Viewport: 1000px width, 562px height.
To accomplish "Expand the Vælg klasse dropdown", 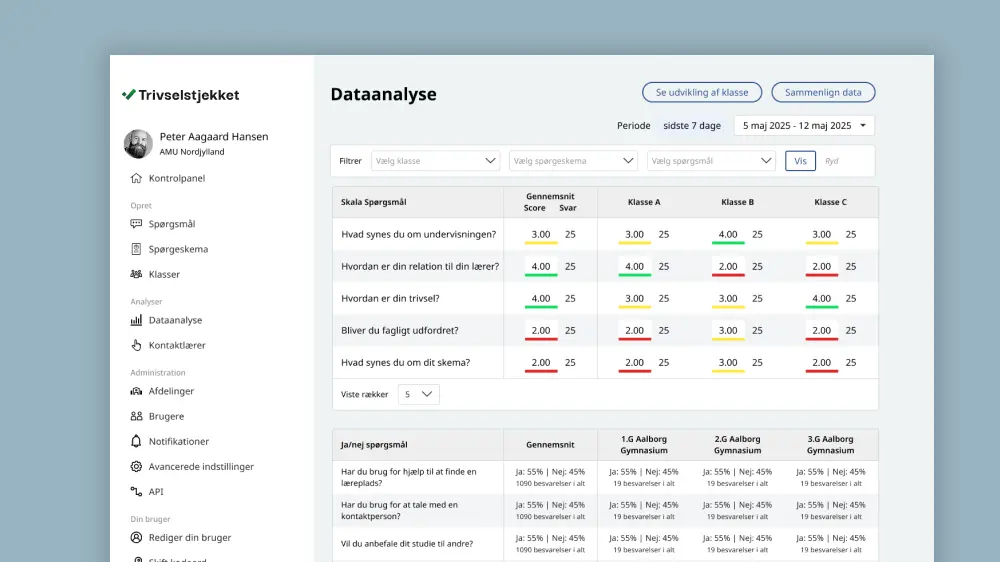I will (435, 161).
